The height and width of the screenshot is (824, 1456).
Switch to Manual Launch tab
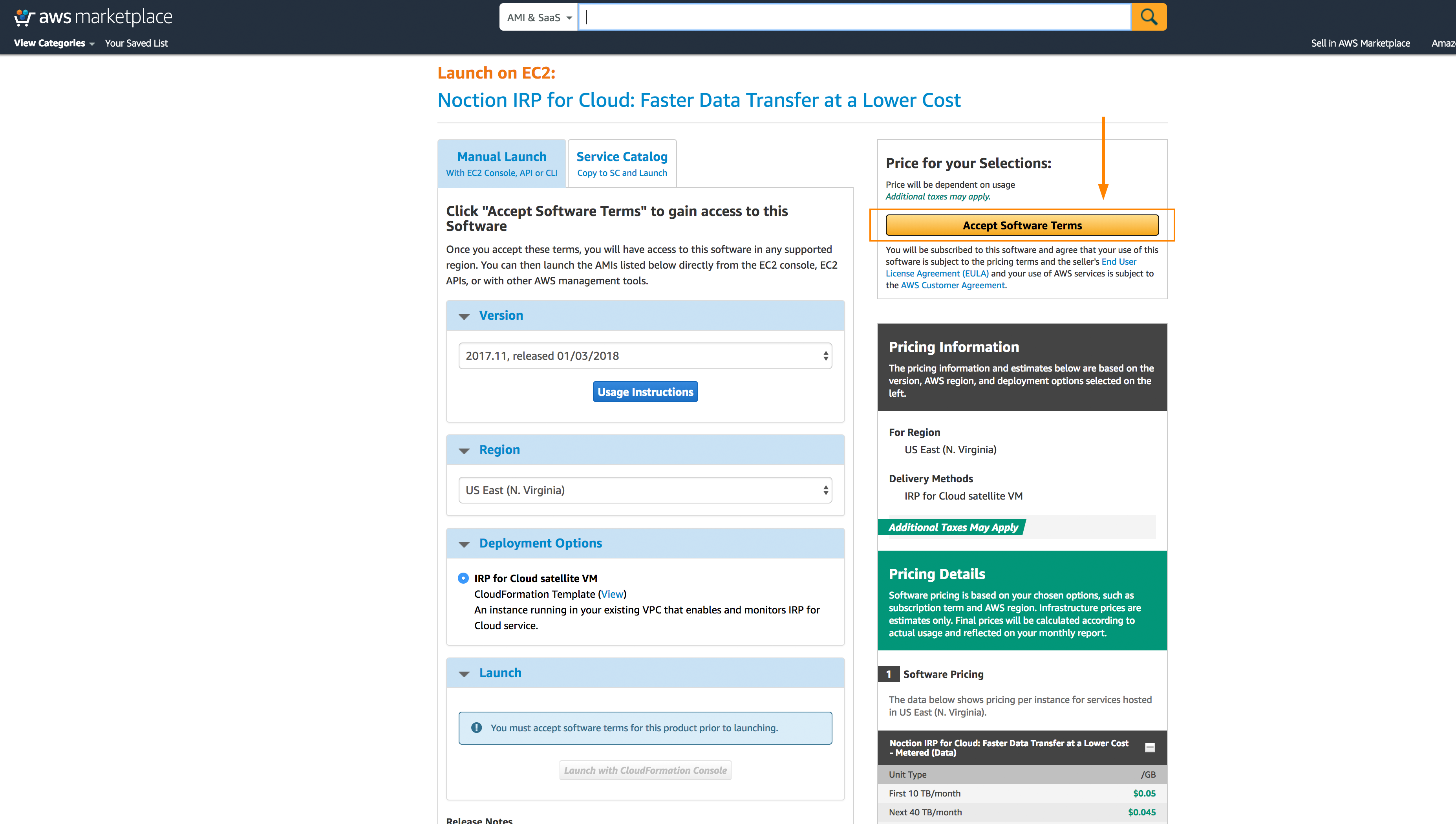point(502,163)
